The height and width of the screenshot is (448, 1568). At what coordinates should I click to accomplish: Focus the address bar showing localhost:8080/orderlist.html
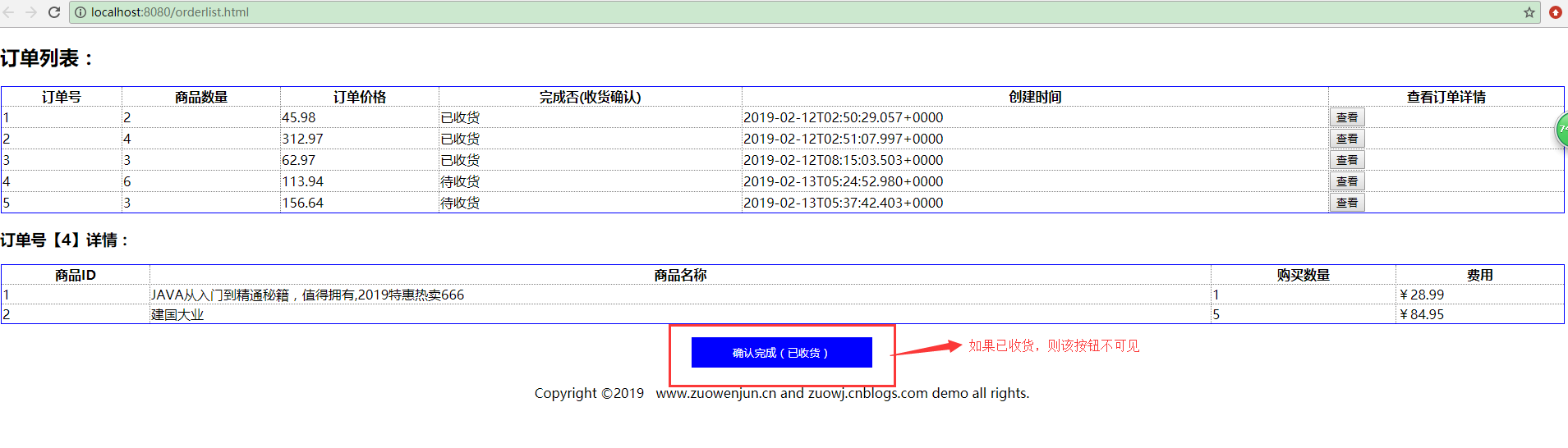click(x=805, y=12)
